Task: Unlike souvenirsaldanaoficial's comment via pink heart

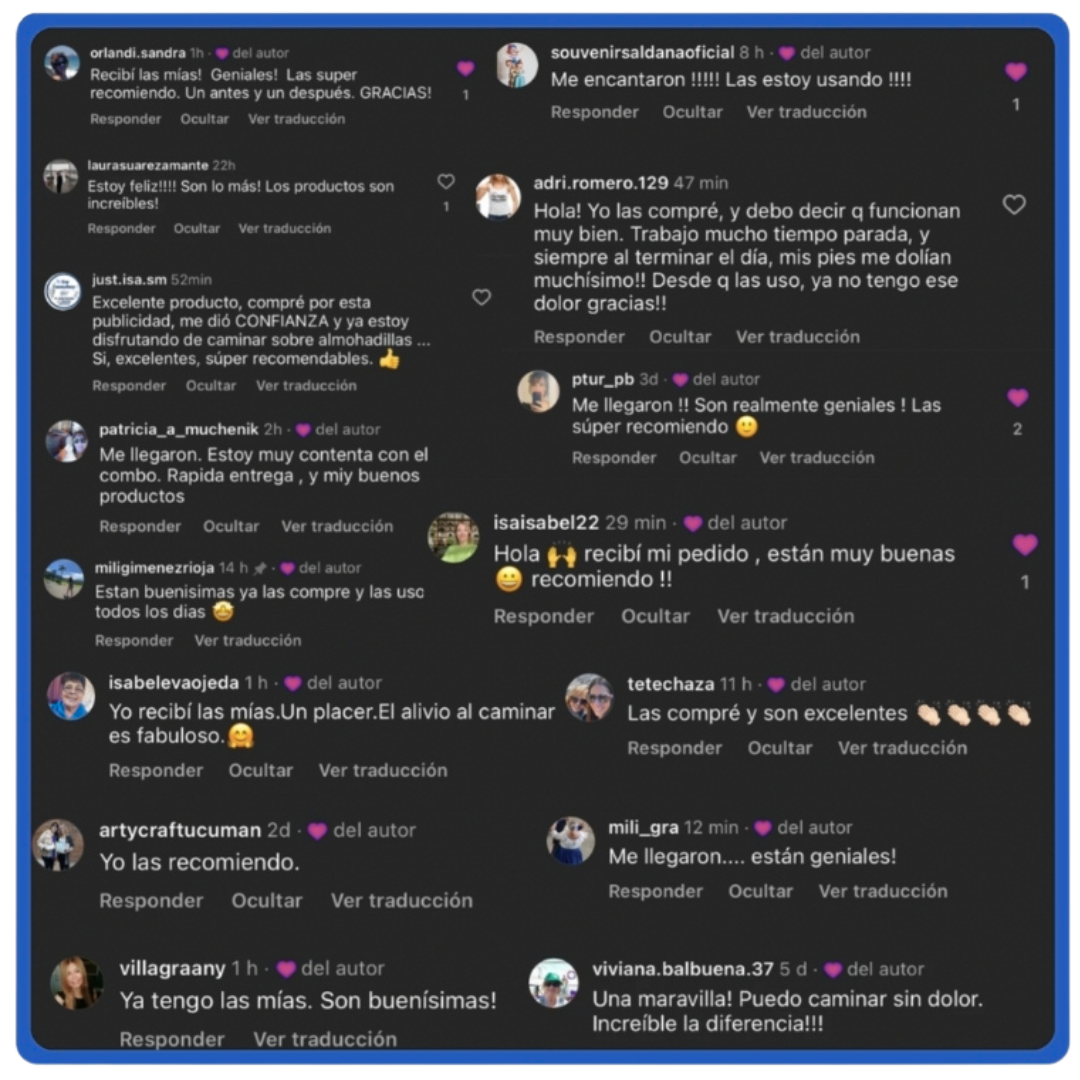Action: coord(1016,72)
